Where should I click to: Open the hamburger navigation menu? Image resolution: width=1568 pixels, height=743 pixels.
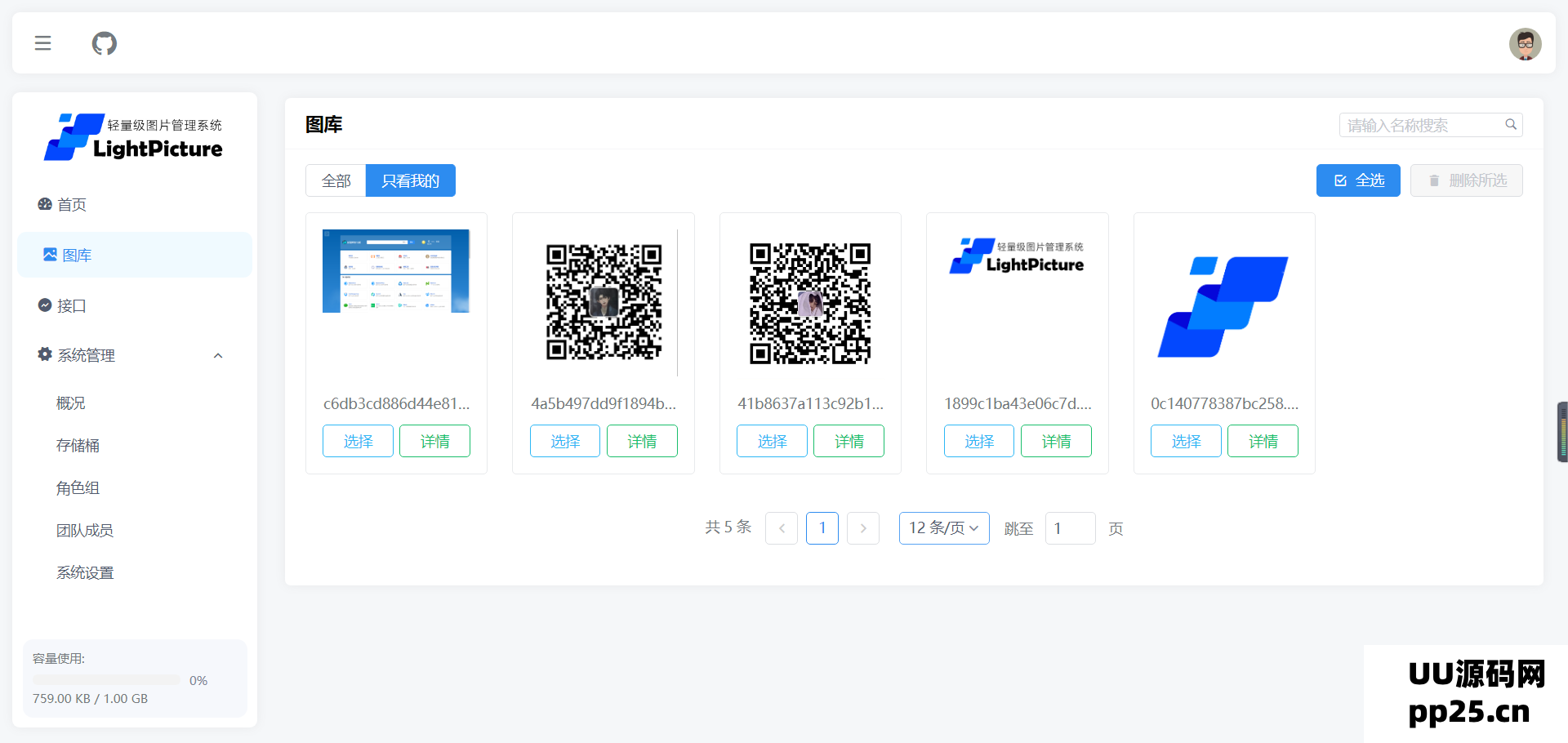[42, 43]
